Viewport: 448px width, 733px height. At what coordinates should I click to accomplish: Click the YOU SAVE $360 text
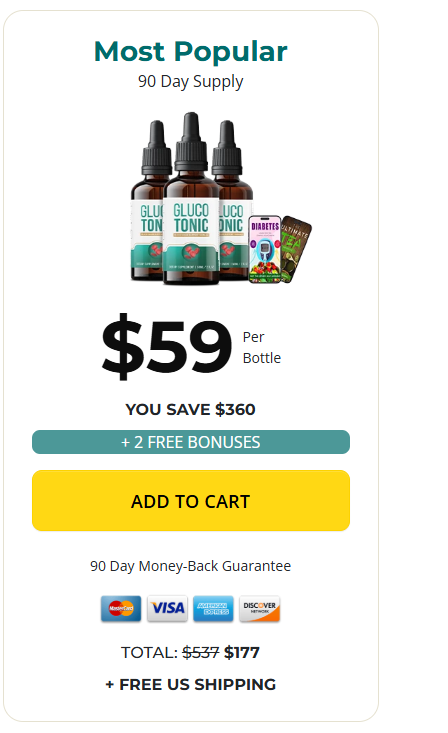point(191,410)
